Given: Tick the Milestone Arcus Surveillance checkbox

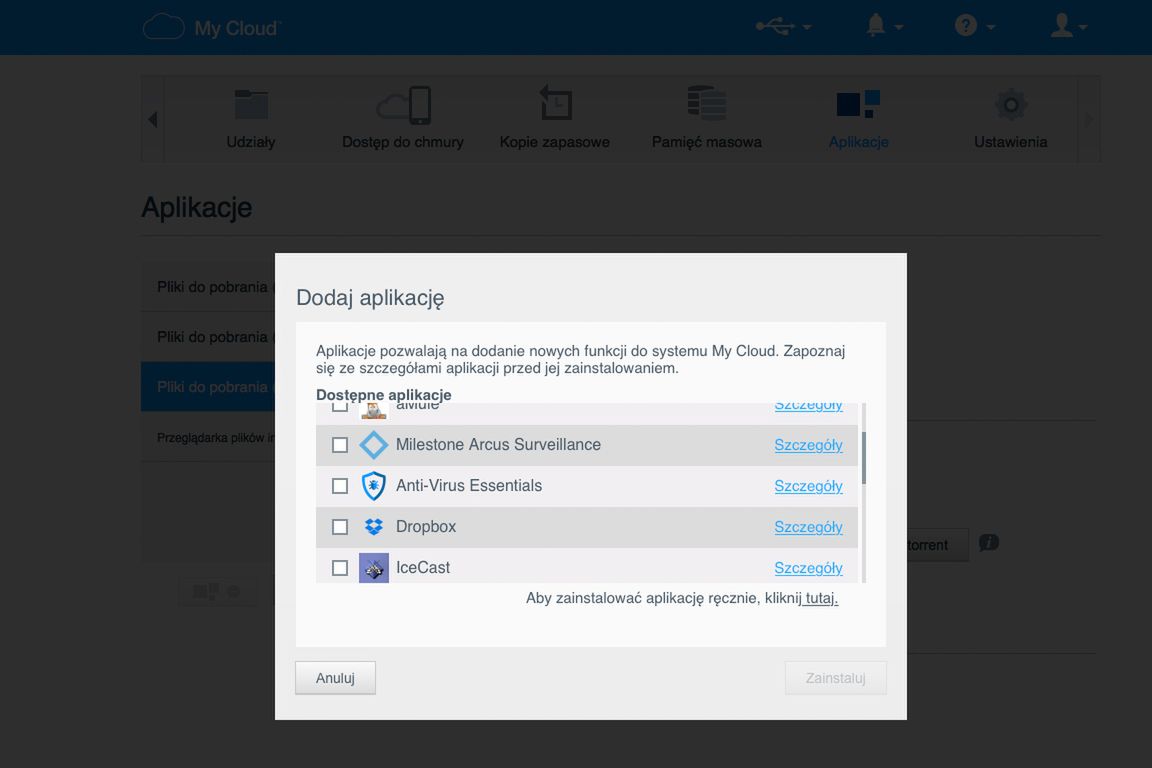Looking at the screenshot, I should pos(339,445).
